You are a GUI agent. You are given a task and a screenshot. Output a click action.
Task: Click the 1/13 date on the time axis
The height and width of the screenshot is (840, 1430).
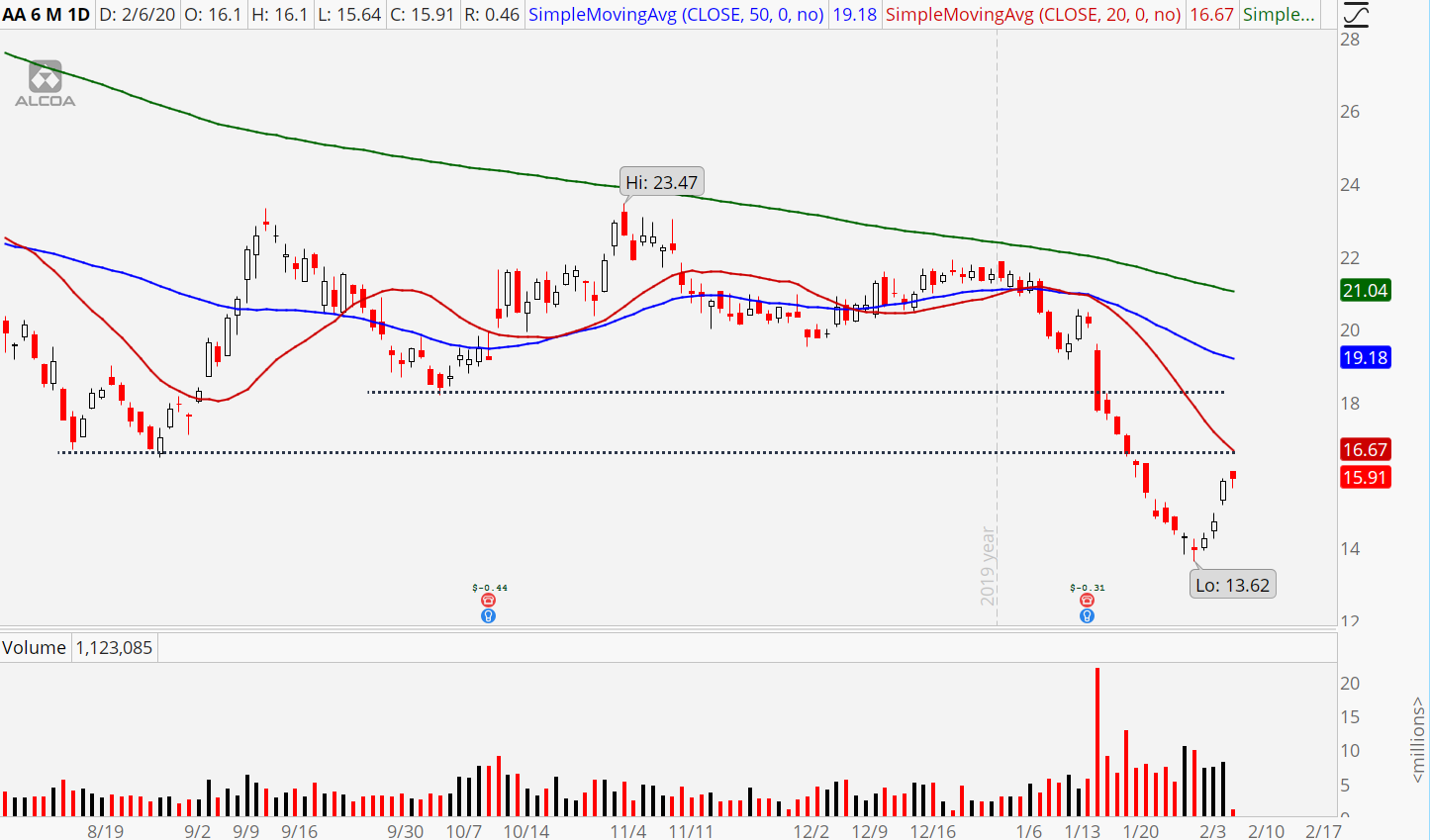[x=1083, y=831]
